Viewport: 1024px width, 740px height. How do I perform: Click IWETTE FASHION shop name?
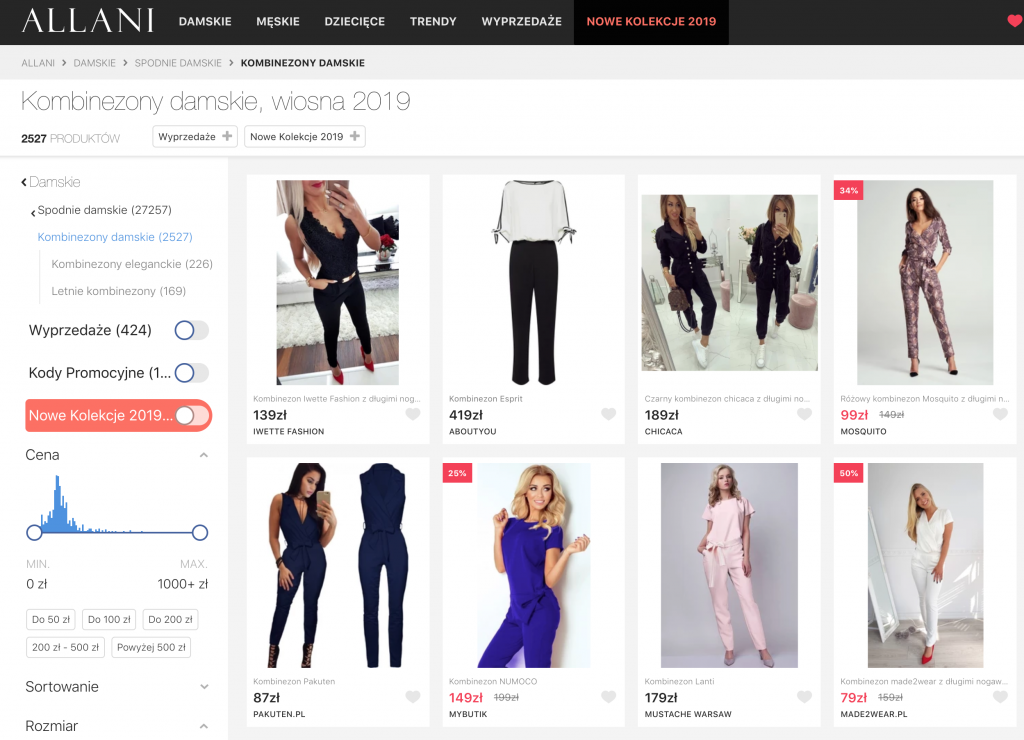pyautogui.click(x=289, y=432)
